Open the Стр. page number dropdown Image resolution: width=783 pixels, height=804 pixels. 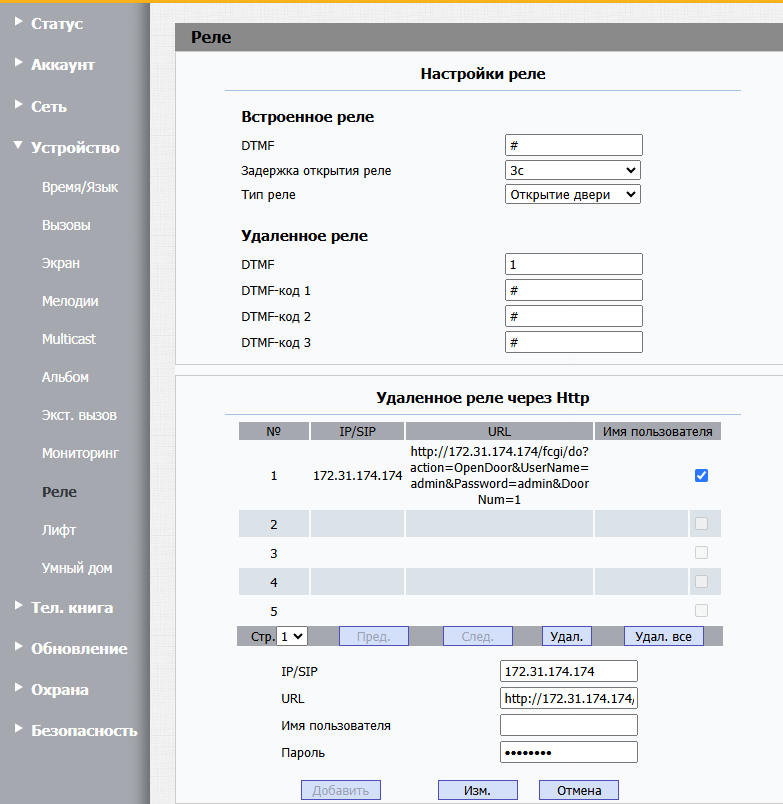point(293,636)
